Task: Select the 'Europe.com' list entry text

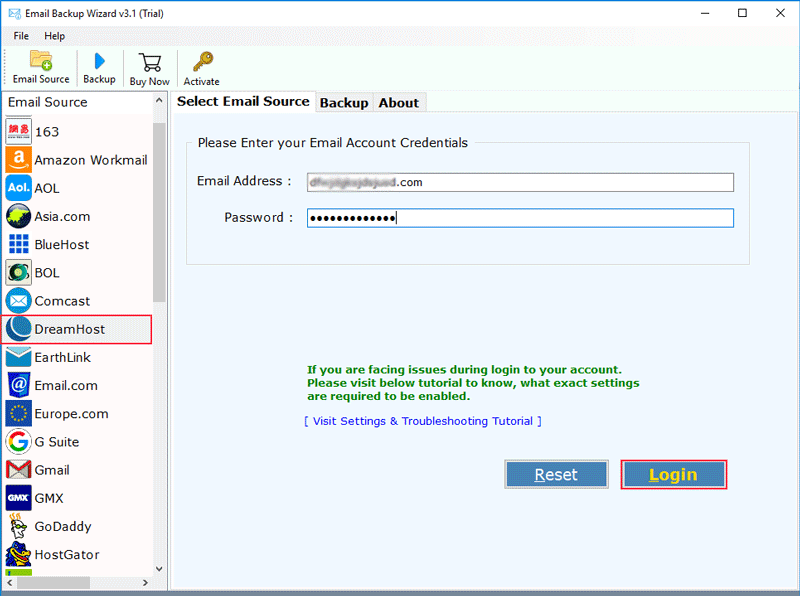Action: [71, 414]
